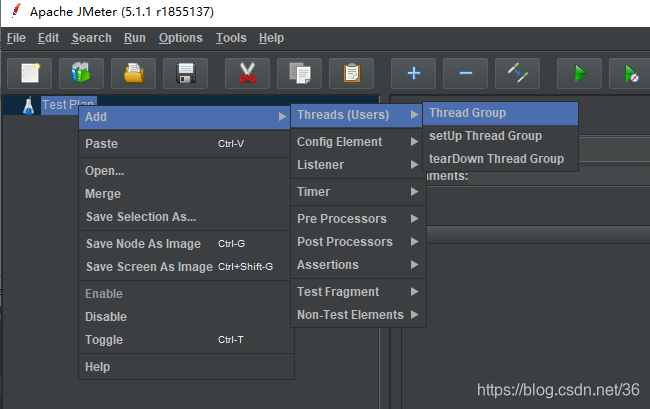This screenshot has height=409, width=650.
Task: Click the New test plan icon
Action: 30,73
